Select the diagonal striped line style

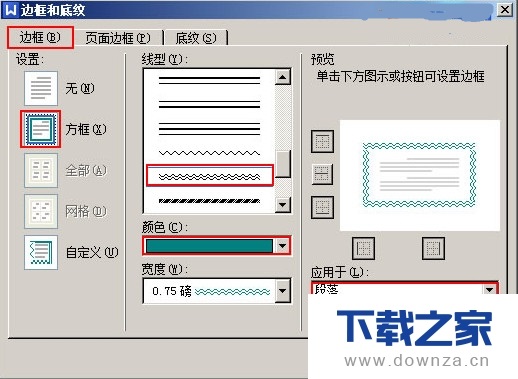[210, 201]
